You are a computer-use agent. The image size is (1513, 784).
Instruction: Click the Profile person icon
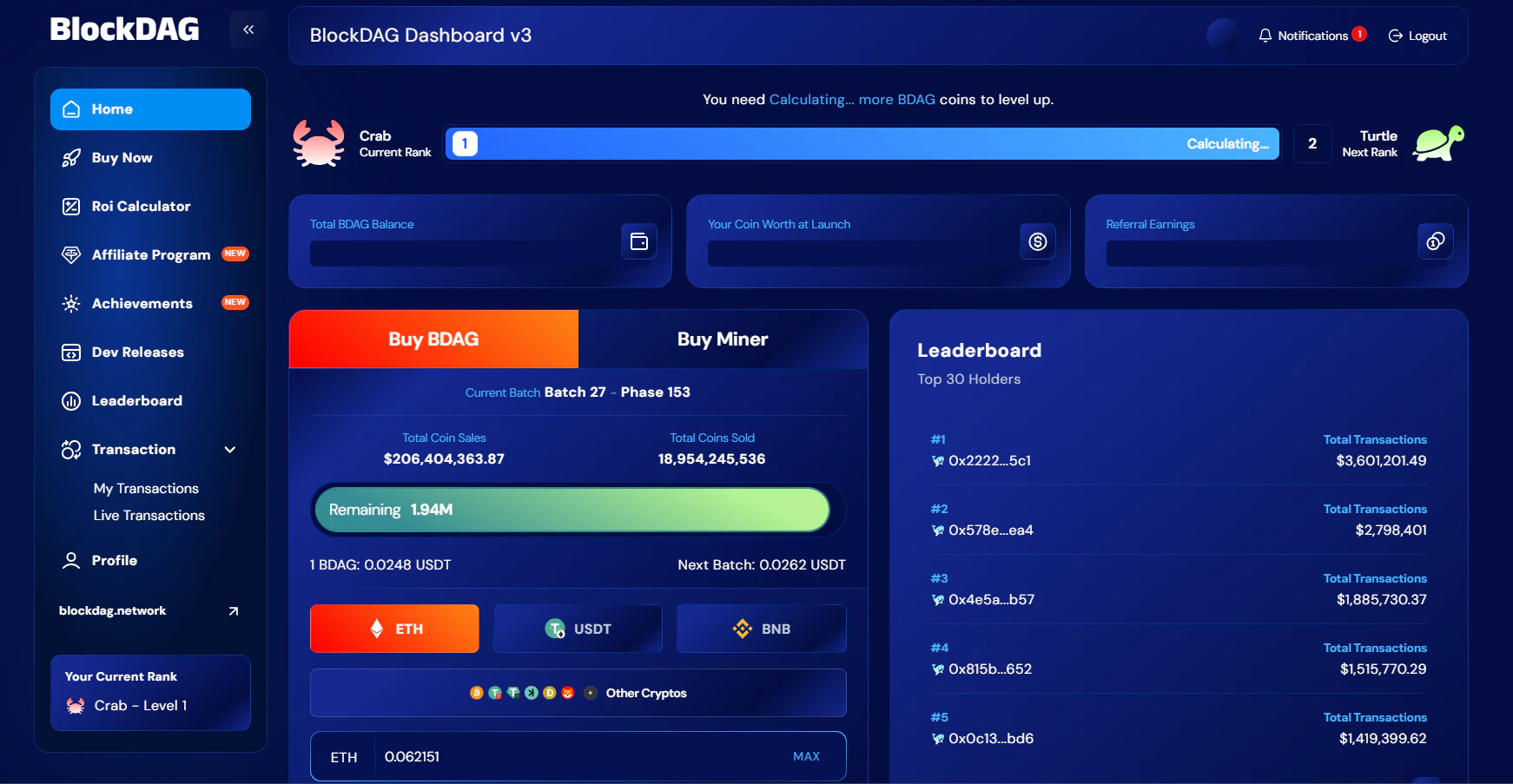coord(71,561)
